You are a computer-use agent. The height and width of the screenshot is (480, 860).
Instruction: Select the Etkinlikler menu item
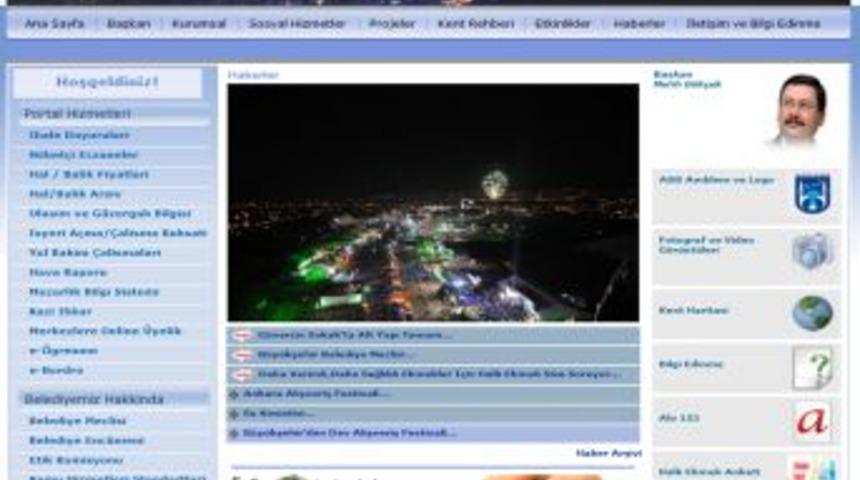coord(563,24)
